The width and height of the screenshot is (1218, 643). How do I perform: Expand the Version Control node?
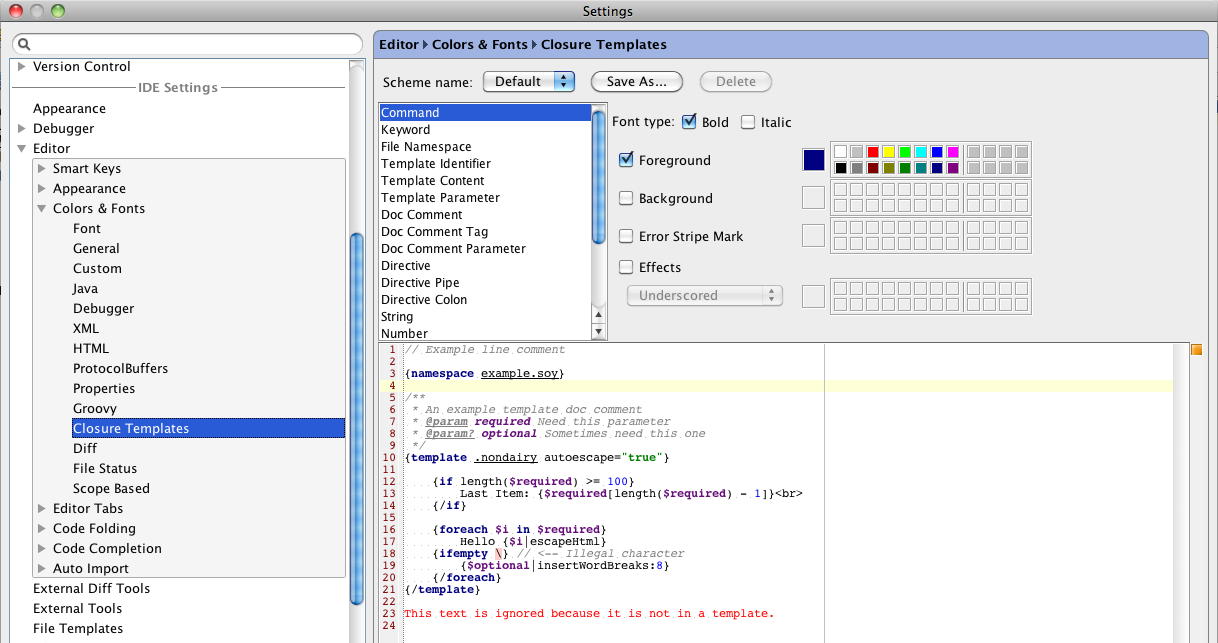pos(22,67)
